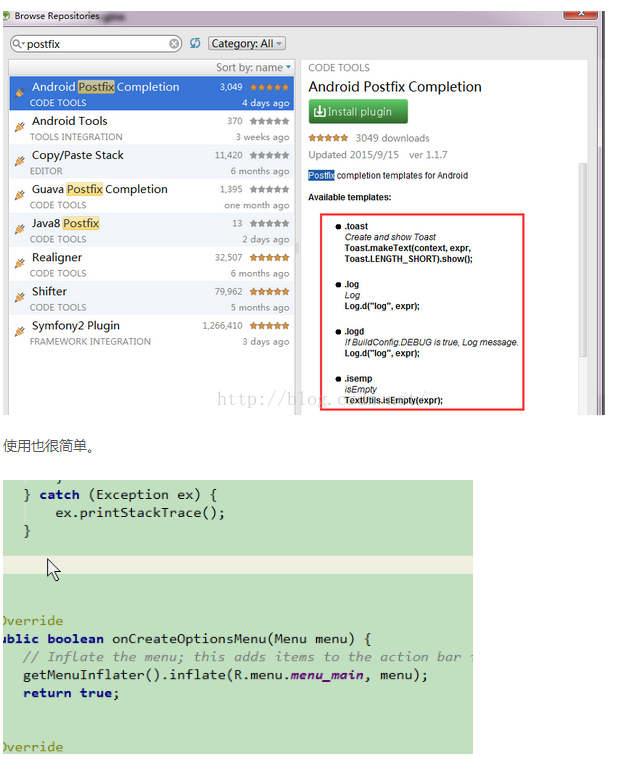Click the Shifter plugin icon
Image resolution: width=625 pixels, height=777 pixels.
pyautogui.click(x=19, y=297)
